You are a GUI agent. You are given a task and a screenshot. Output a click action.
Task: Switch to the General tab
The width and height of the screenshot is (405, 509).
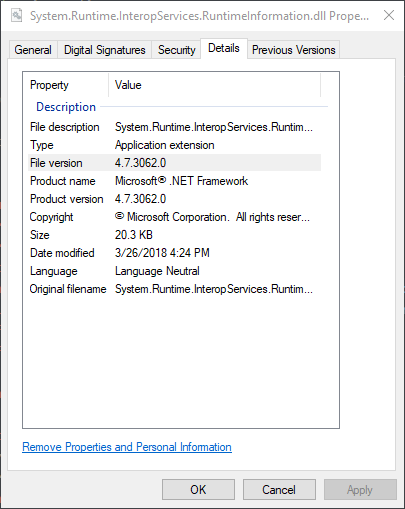click(x=33, y=50)
